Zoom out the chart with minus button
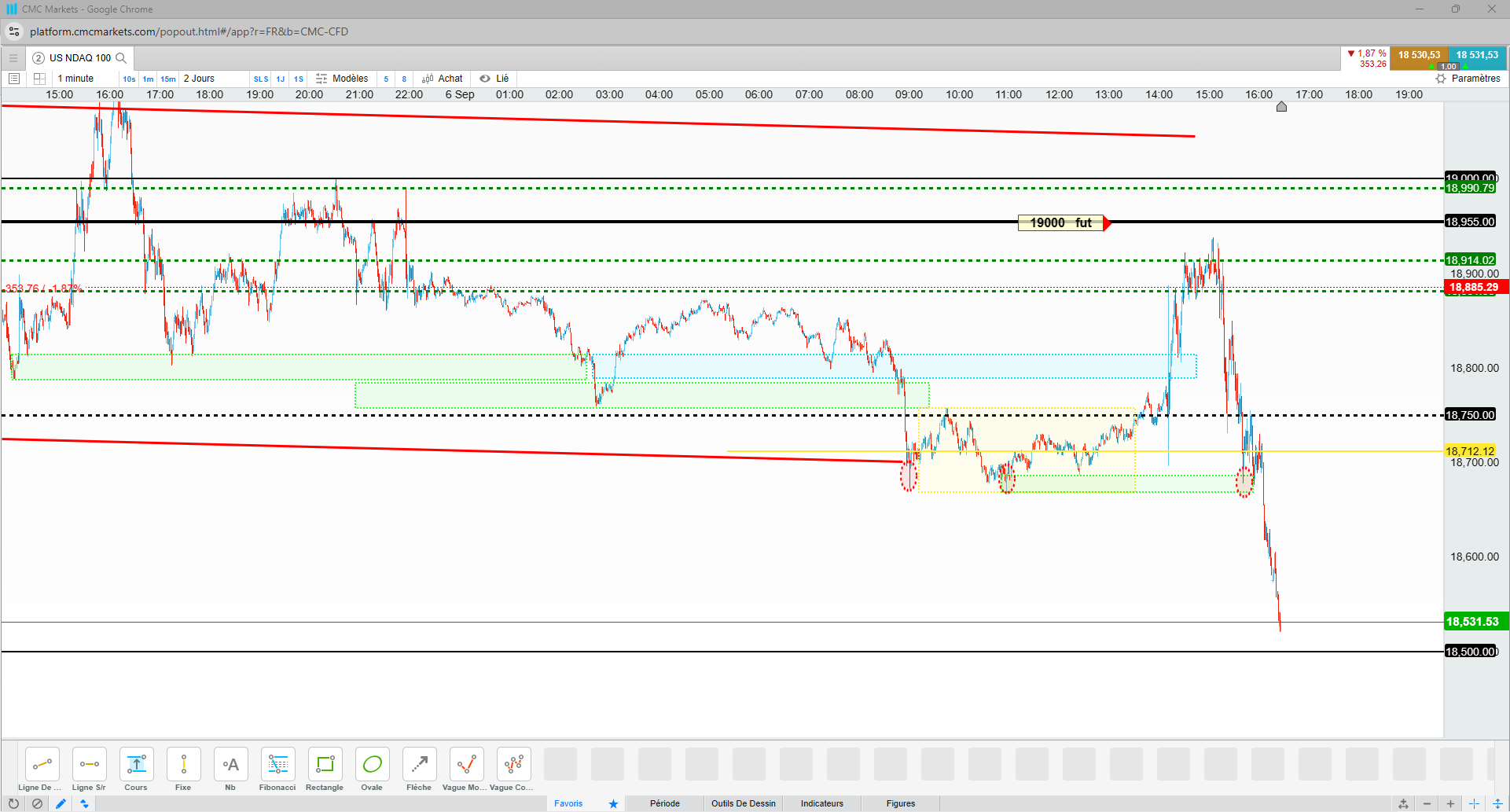 coord(1427,803)
